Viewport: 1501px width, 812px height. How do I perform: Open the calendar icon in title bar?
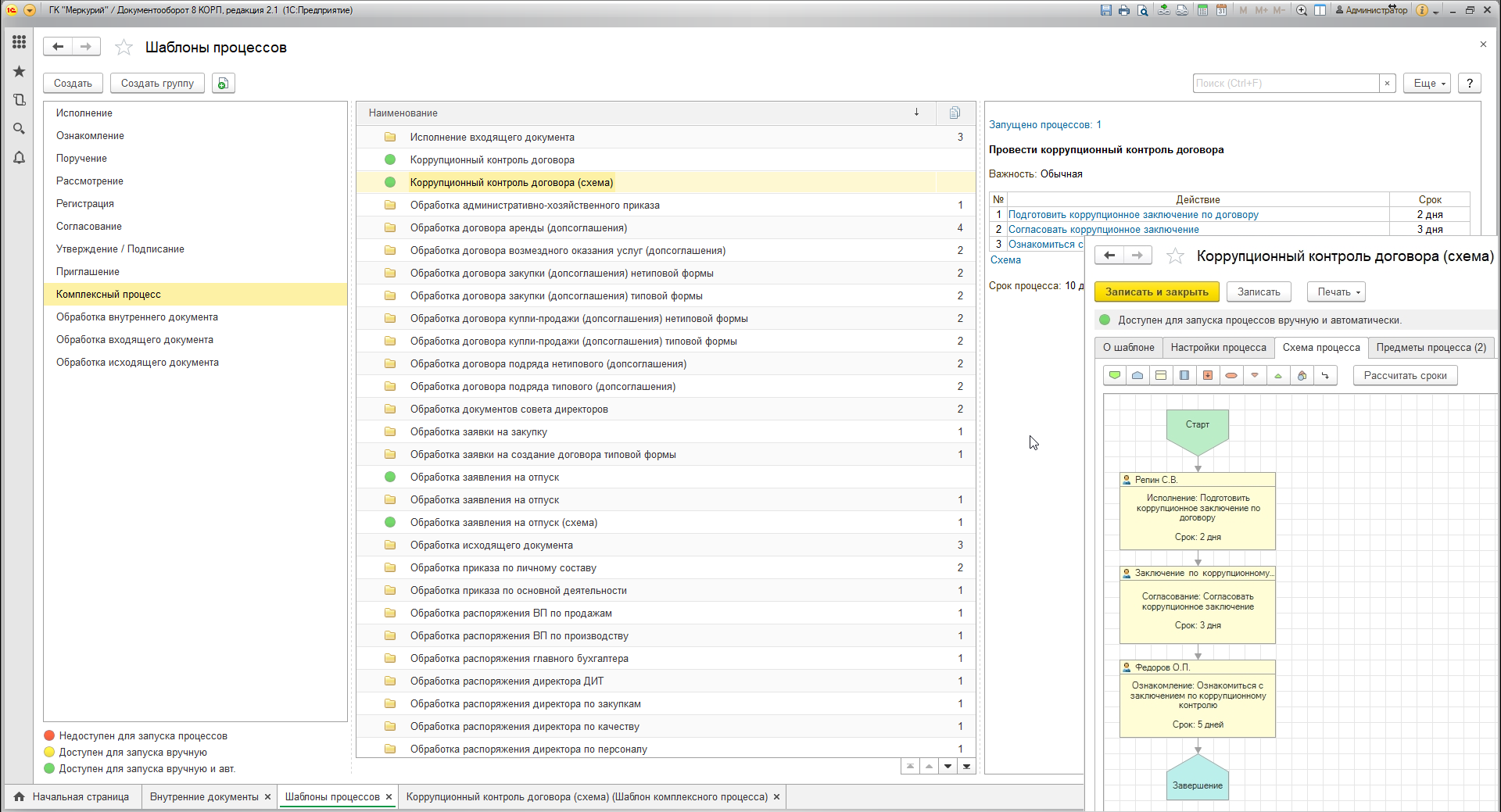pyautogui.click(x=1221, y=10)
